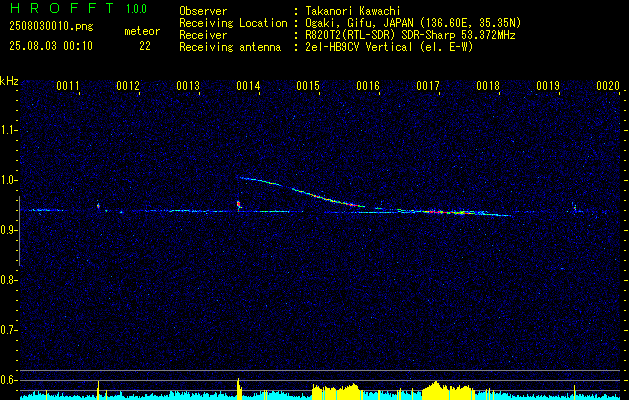The height and width of the screenshot is (400, 629).
Task: Click the yellow power hump below 0017
Action: 448,391
